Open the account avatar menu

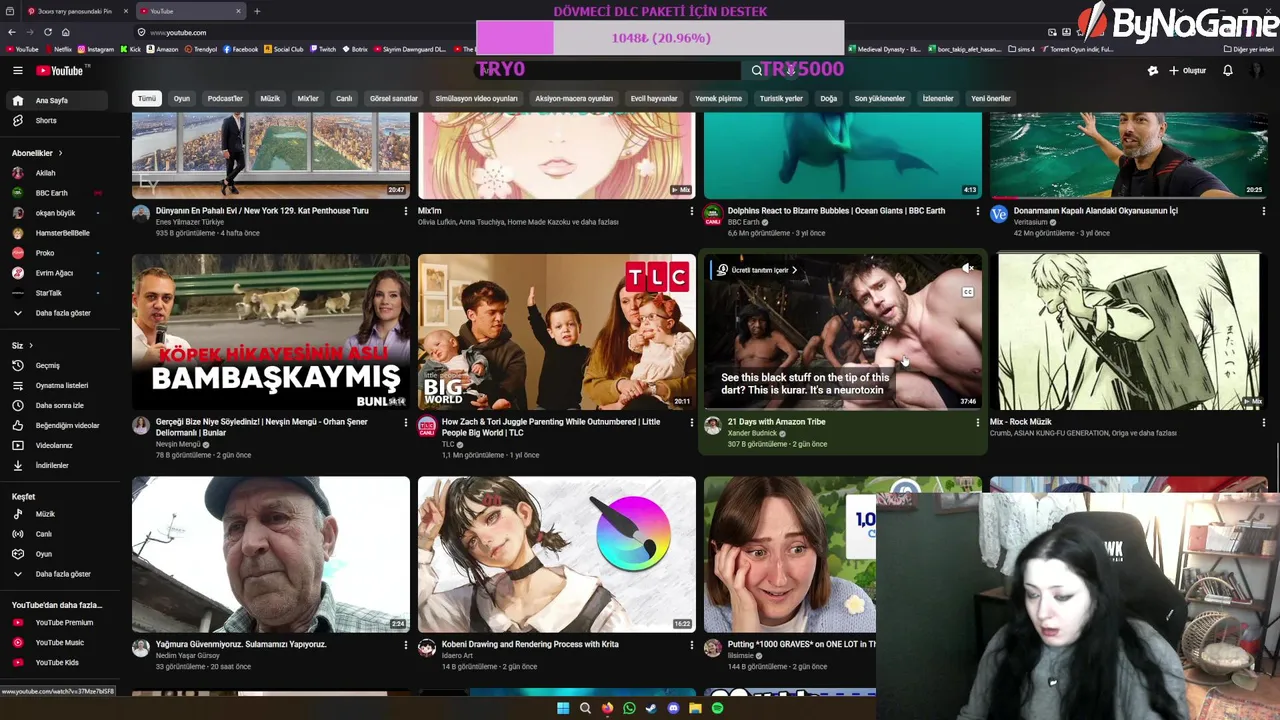(x=1256, y=70)
